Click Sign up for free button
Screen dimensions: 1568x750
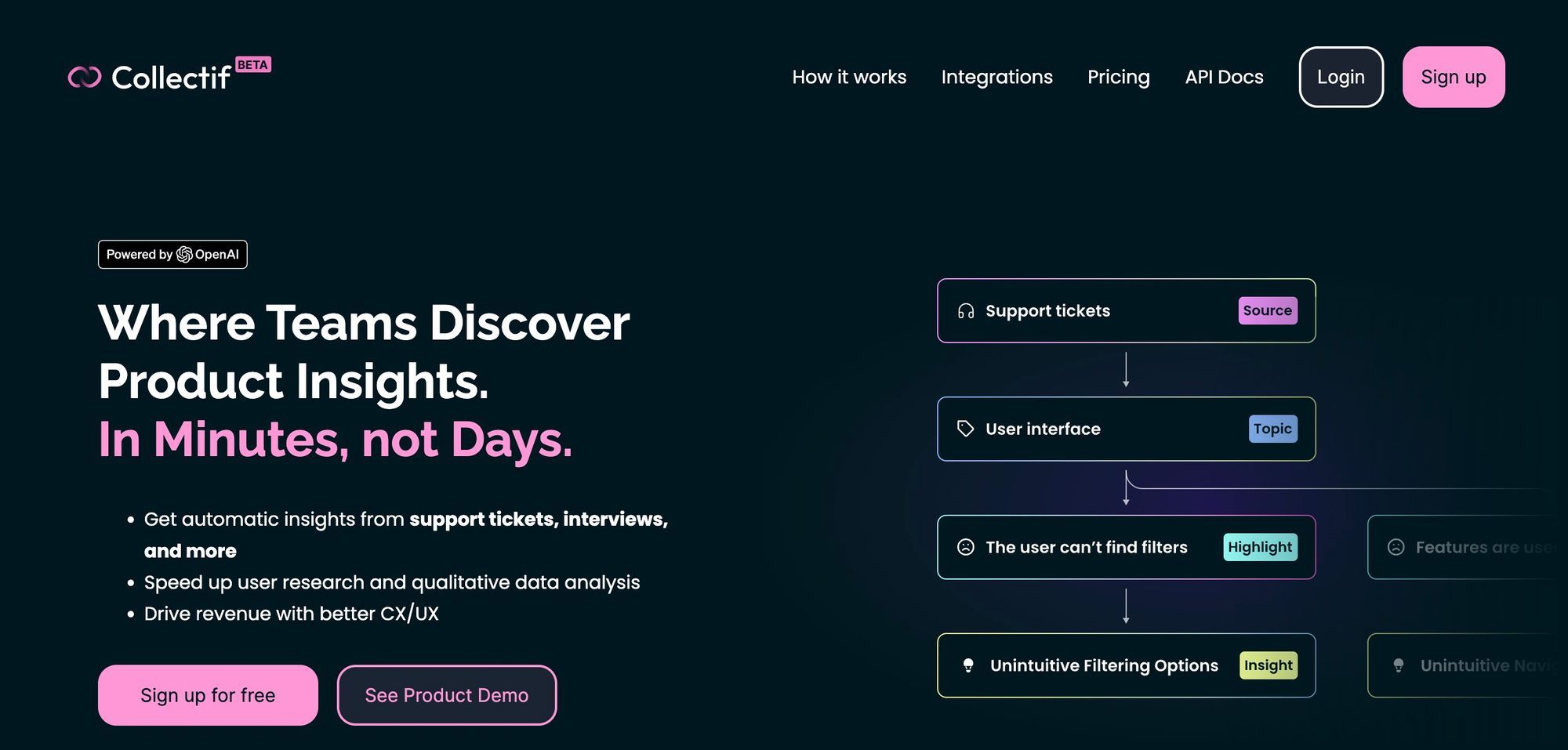tap(208, 695)
